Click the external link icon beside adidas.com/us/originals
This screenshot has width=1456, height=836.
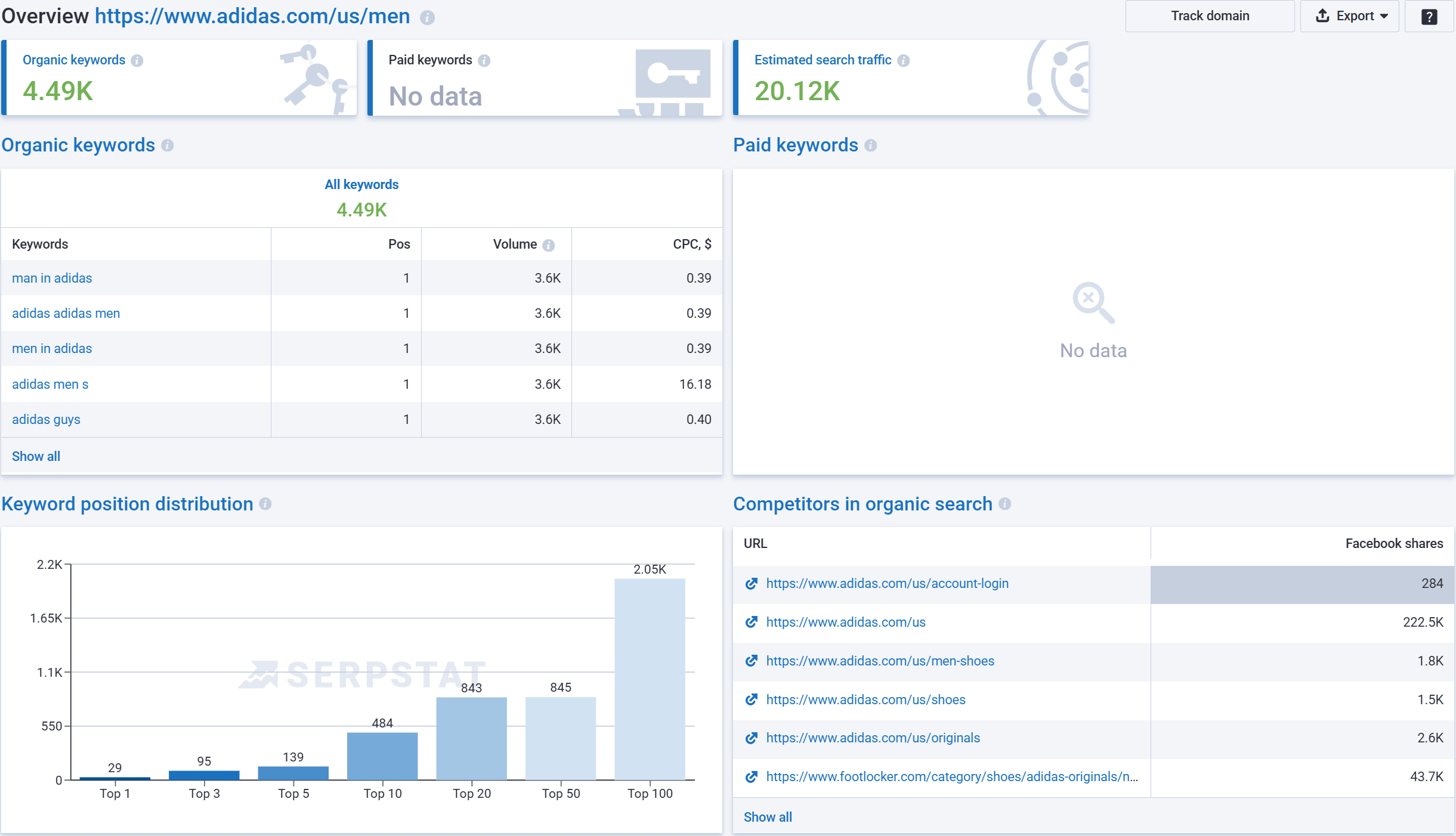(x=752, y=738)
